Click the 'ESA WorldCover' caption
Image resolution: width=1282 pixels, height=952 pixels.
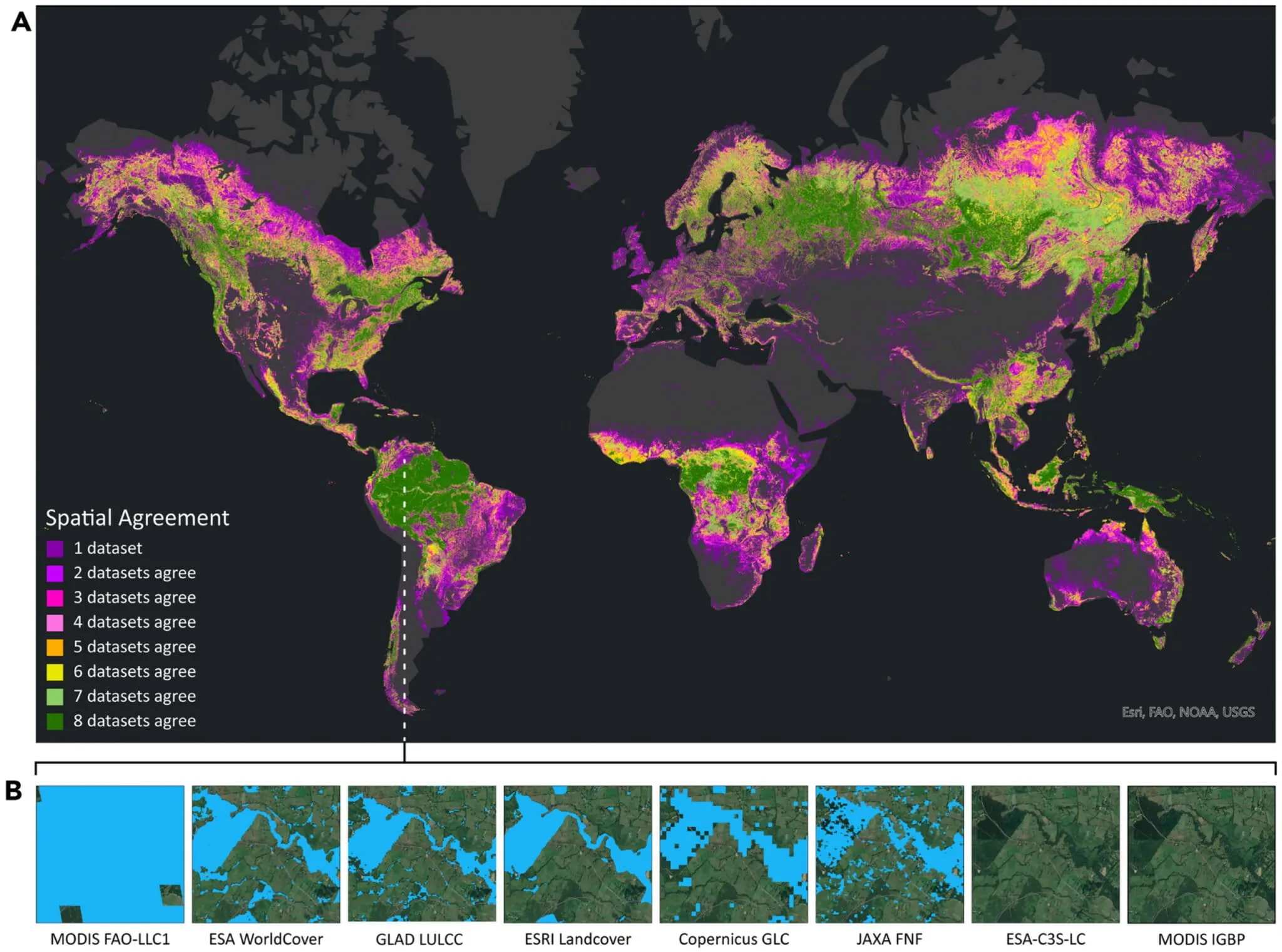[266, 939]
